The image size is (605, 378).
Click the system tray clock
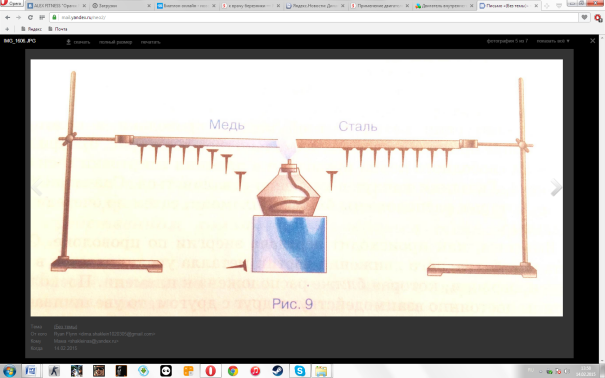585,371
